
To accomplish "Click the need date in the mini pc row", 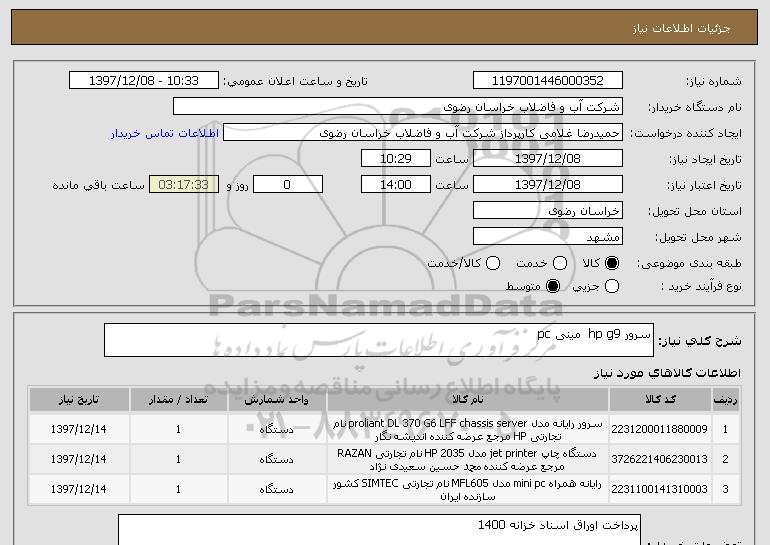I will coord(79,489).
